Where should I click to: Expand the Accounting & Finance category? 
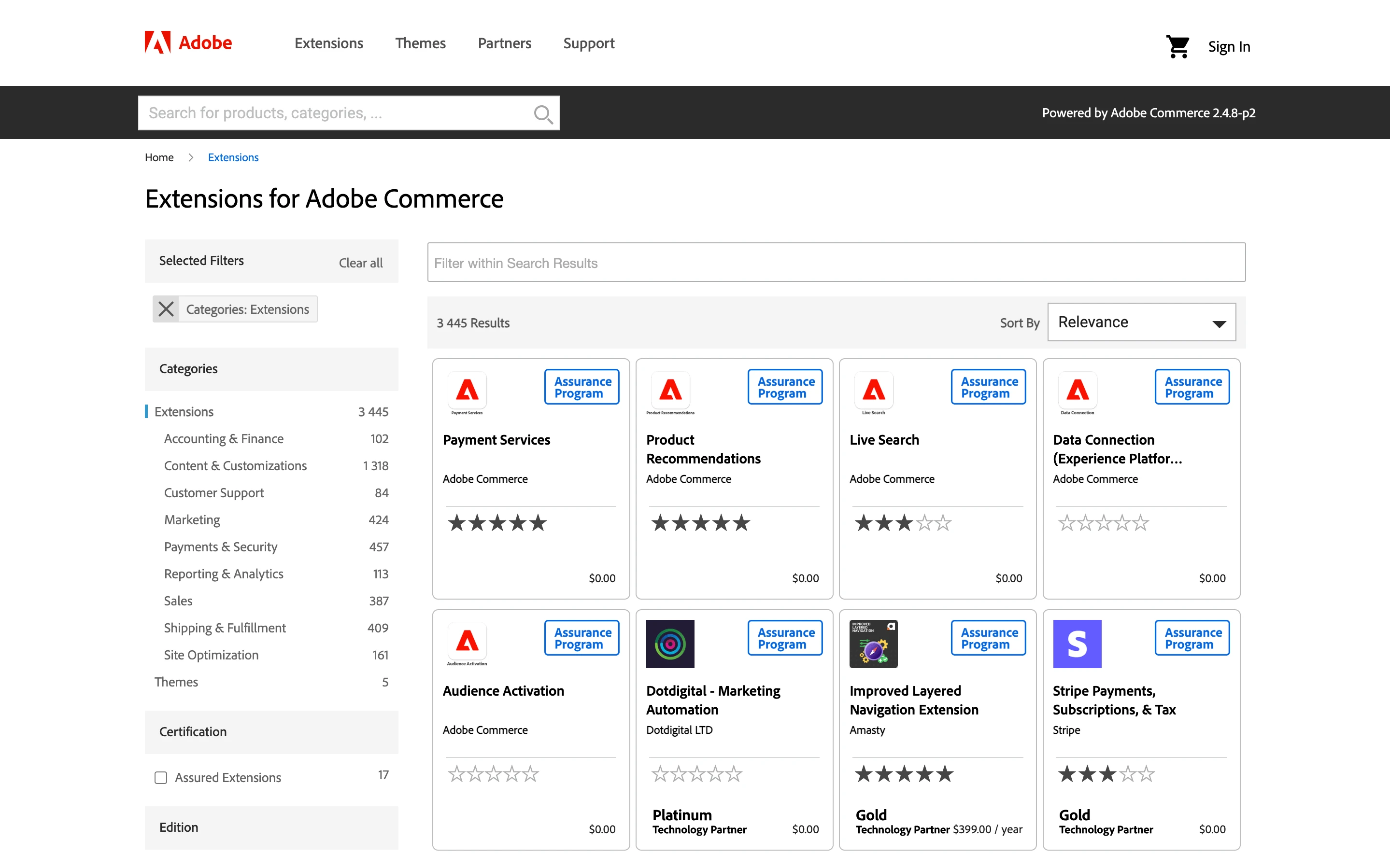pyautogui.click(x=223, y=438)
